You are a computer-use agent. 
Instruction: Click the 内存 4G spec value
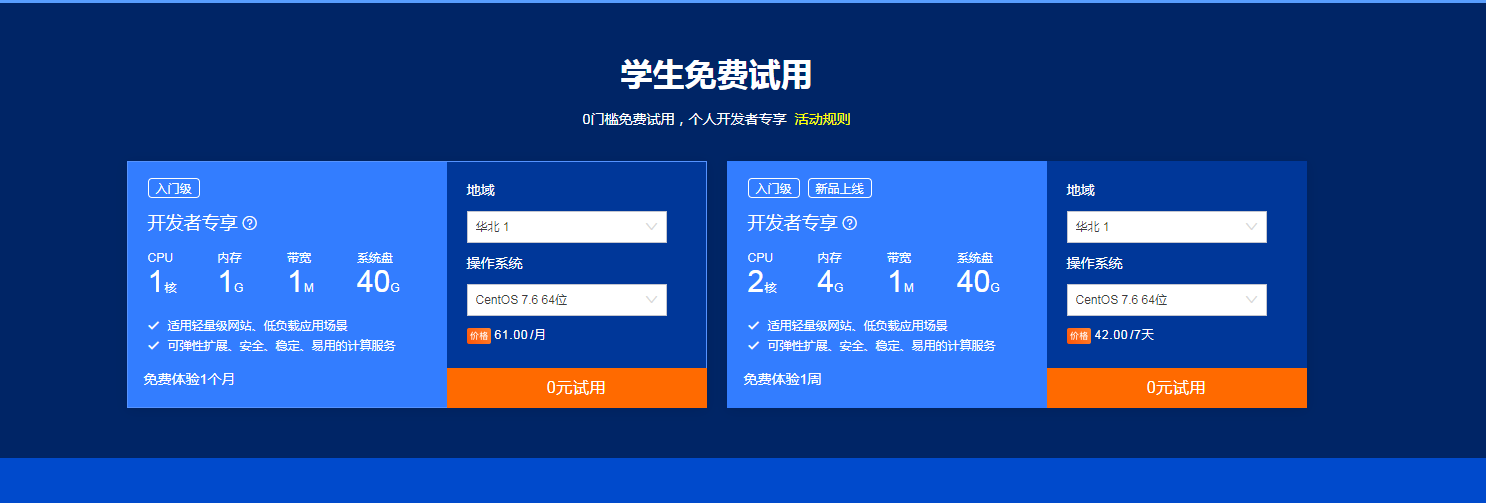coord(831,282)
